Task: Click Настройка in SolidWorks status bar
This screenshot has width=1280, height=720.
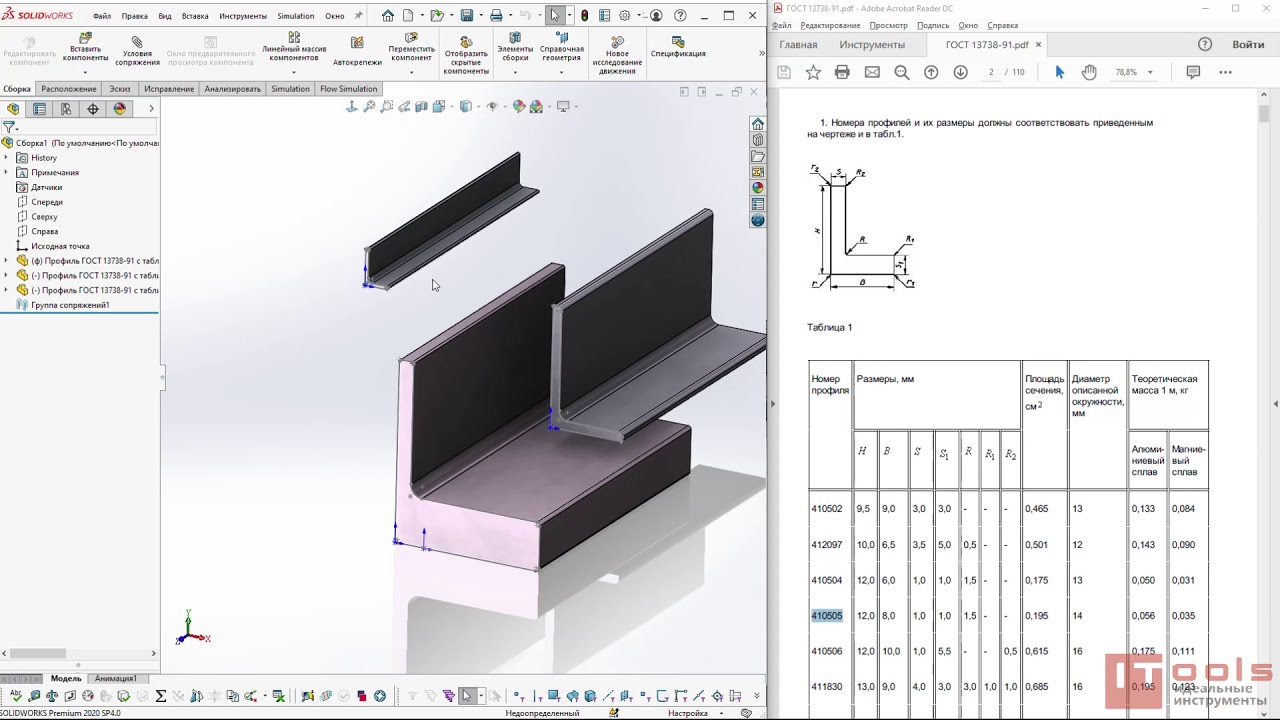Action: click(688, 713)
